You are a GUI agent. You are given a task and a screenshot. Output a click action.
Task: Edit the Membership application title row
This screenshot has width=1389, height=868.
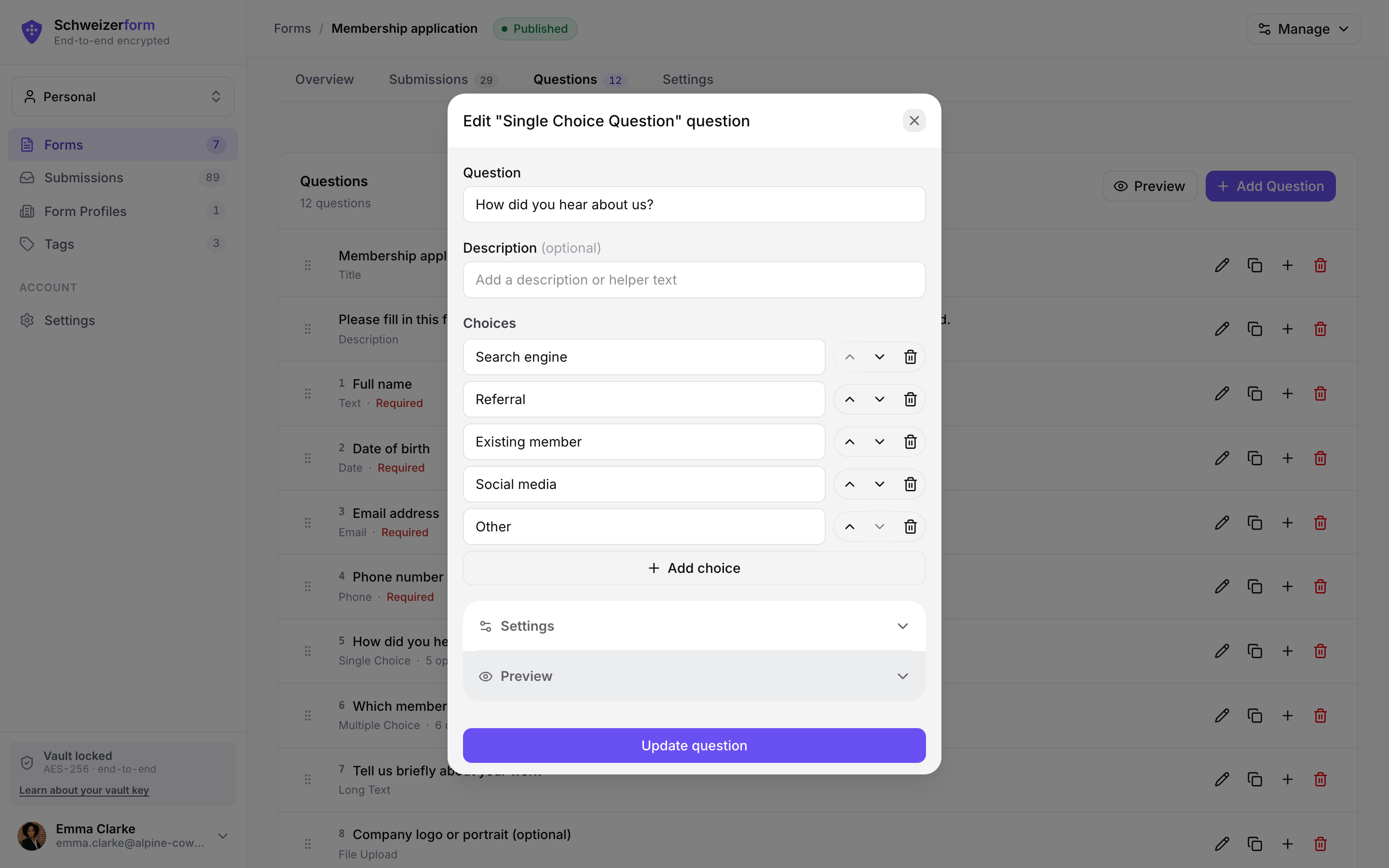pos(1222,265)
